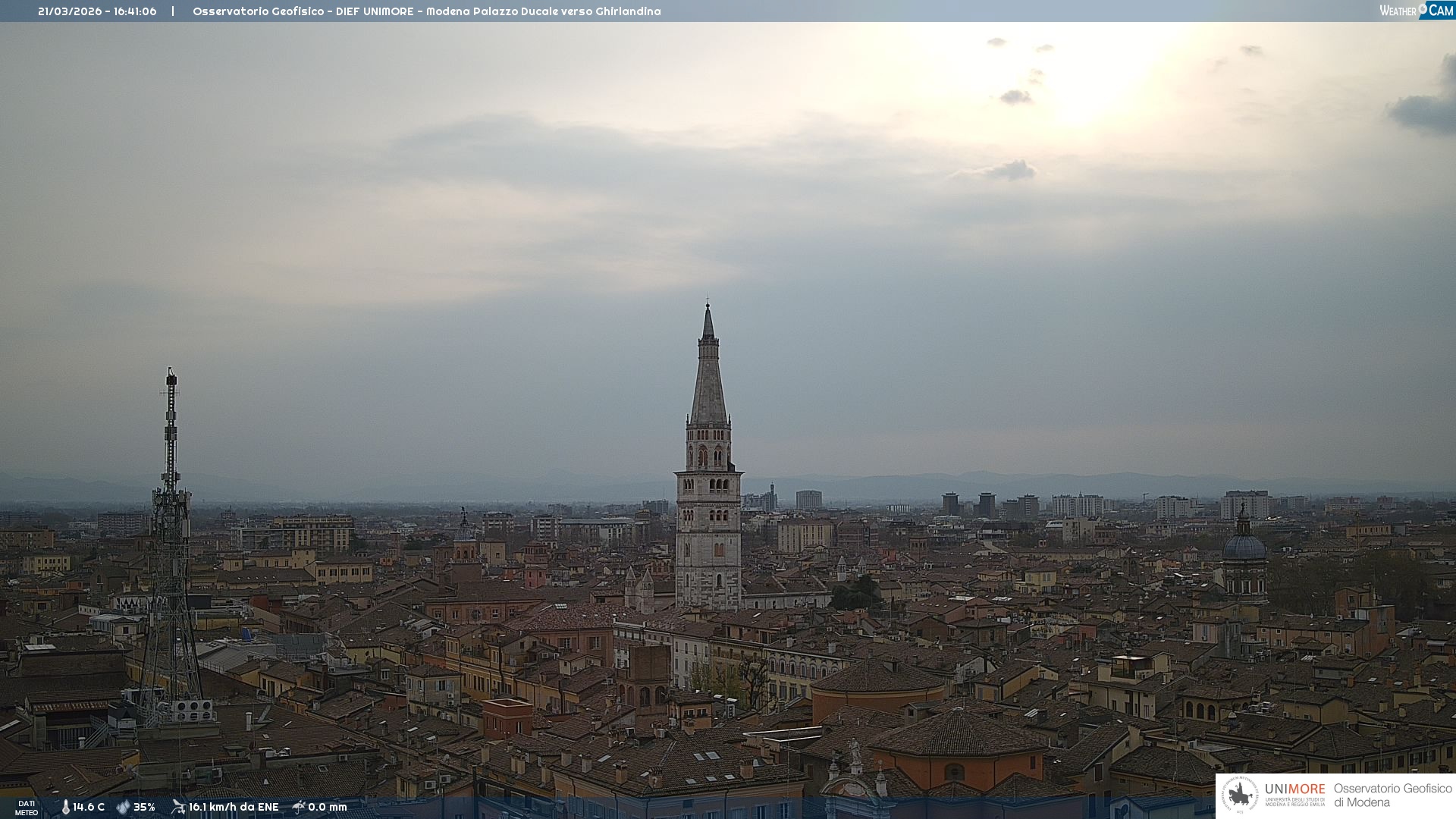The image size is (1456, 819).
Task: Click the thermometer temperature icon
Action: [65, 807]
